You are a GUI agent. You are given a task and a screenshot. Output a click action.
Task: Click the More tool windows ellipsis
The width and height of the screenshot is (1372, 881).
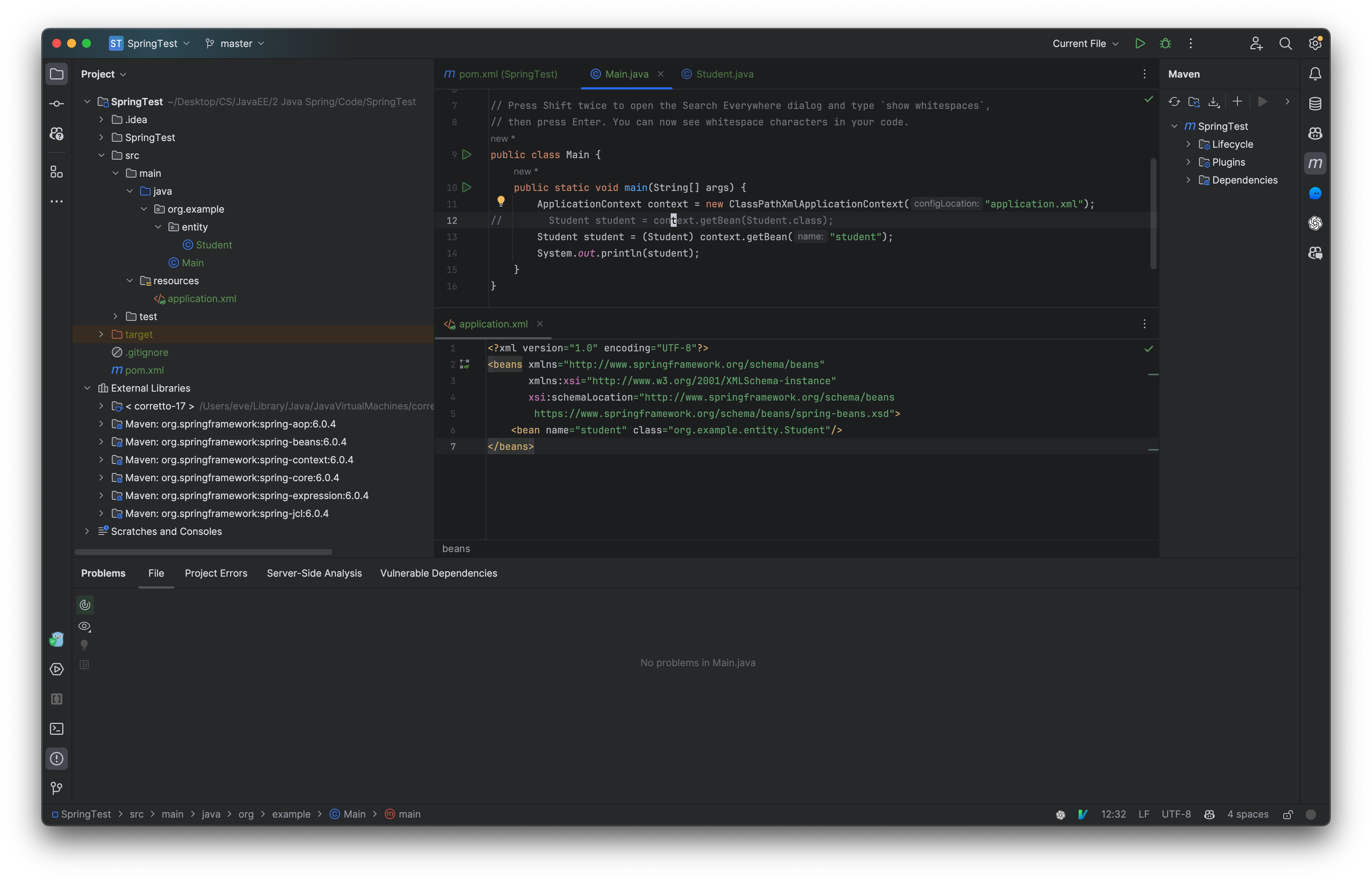(57, 201)
